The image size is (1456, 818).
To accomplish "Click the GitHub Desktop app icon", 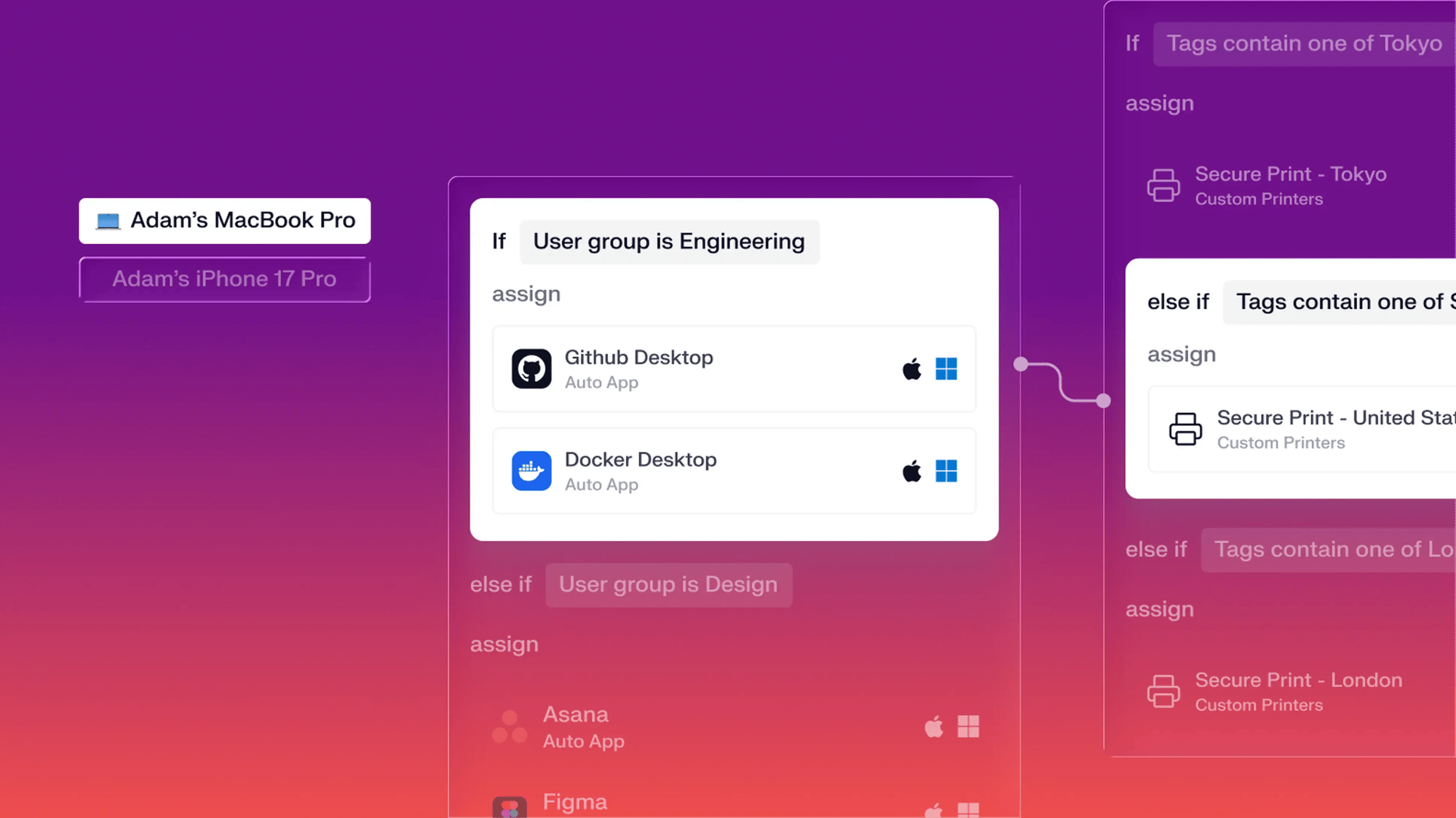I will [532, 369].
